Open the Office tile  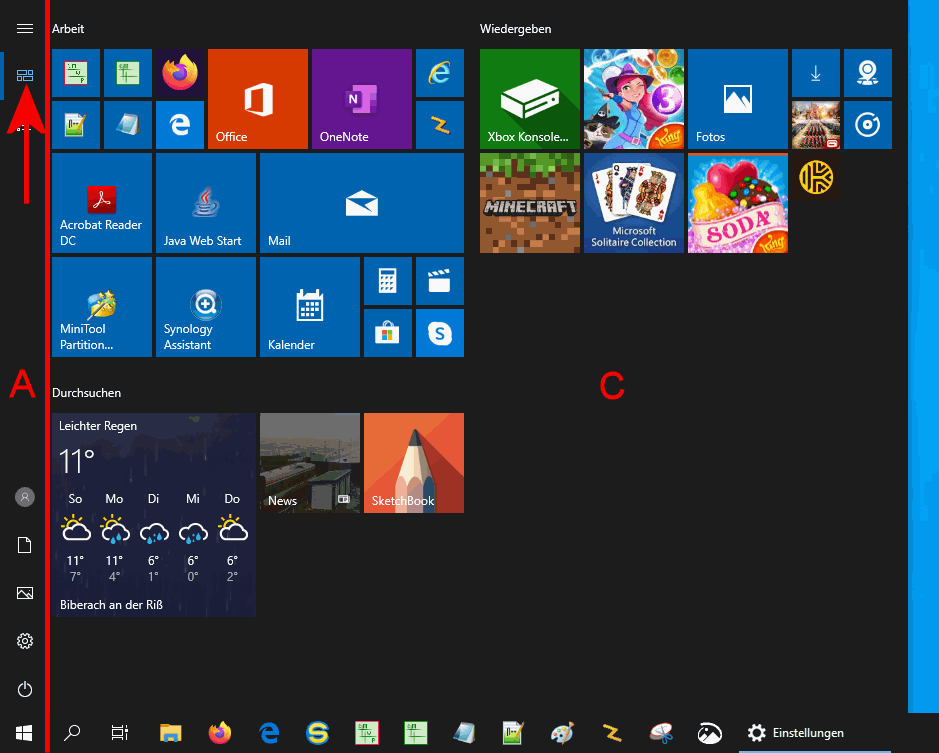coord(257,99)
